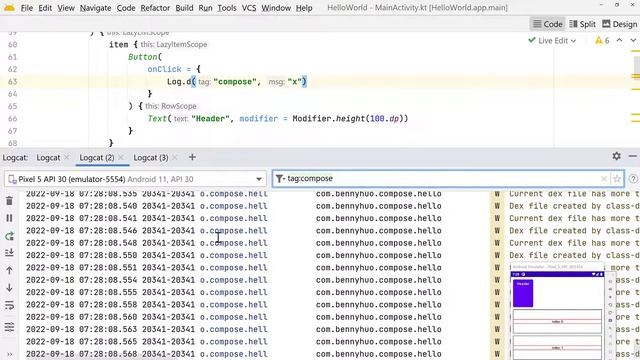Image resolution: width=640 pixels, height=360 pixels.
Task: Pause Logcat output
Action: [x=9, y=218]
